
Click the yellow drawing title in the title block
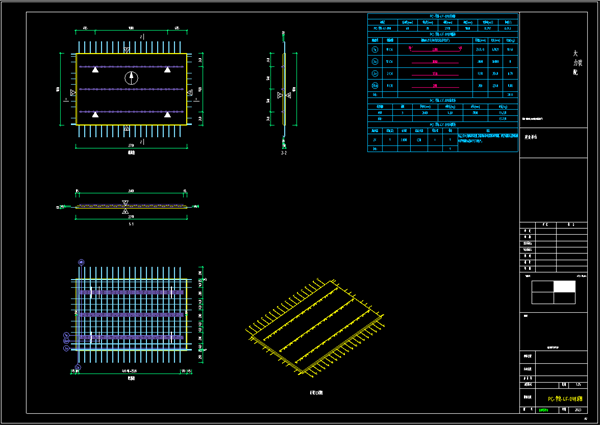[x=565, y=399]
